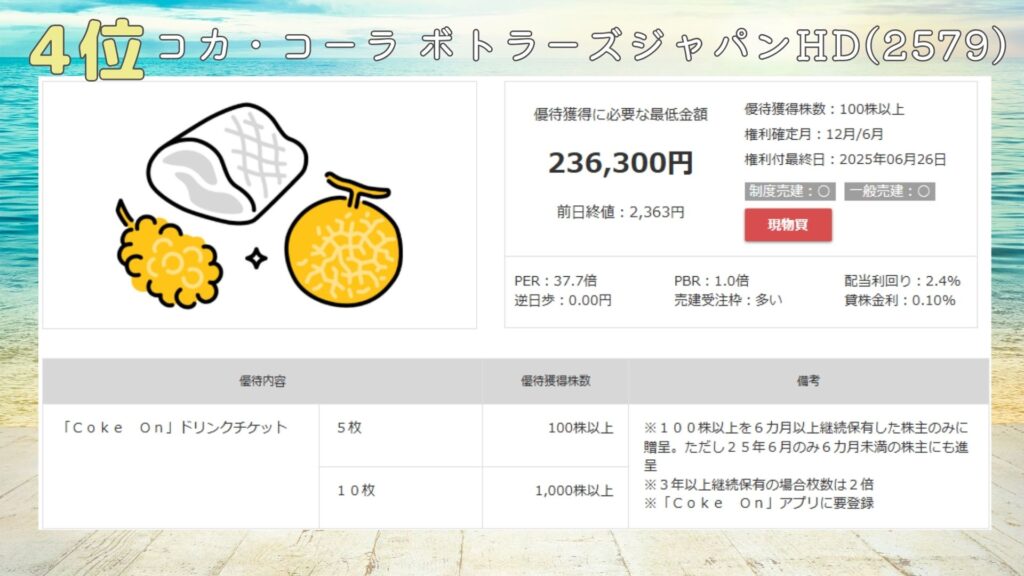
Task: Click the 一般売建 status badge
Action: click(889, 191)
